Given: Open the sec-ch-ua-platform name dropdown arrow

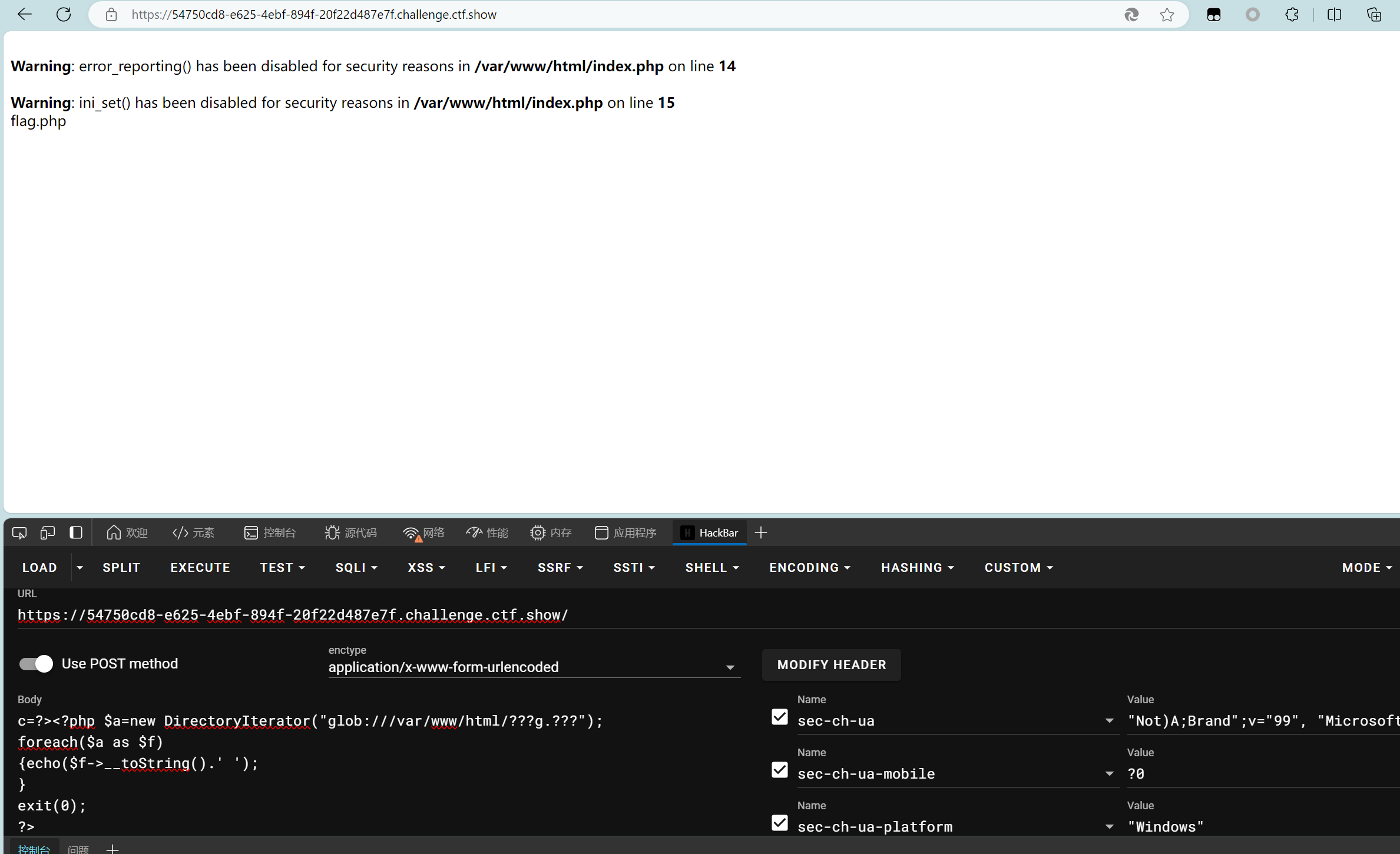Looking at the screenshot, I should 1109,826.
